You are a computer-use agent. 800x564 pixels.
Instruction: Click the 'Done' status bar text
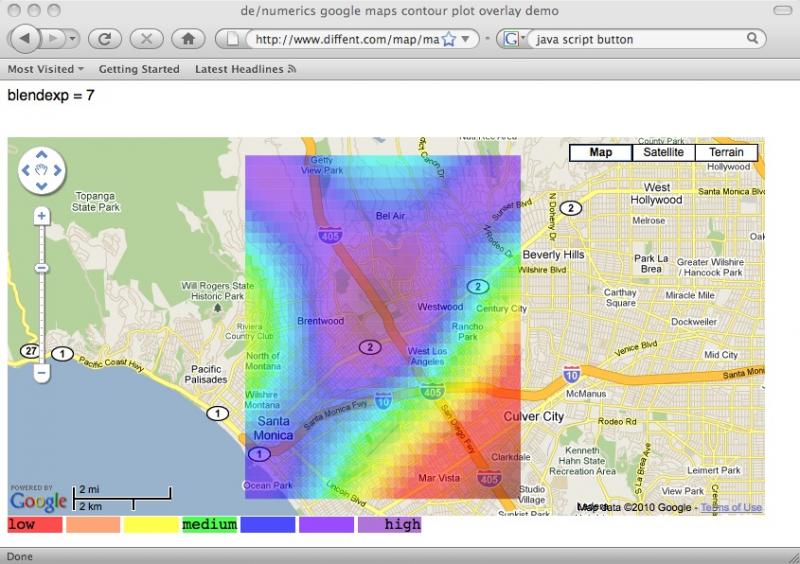[x=20, y=556]
